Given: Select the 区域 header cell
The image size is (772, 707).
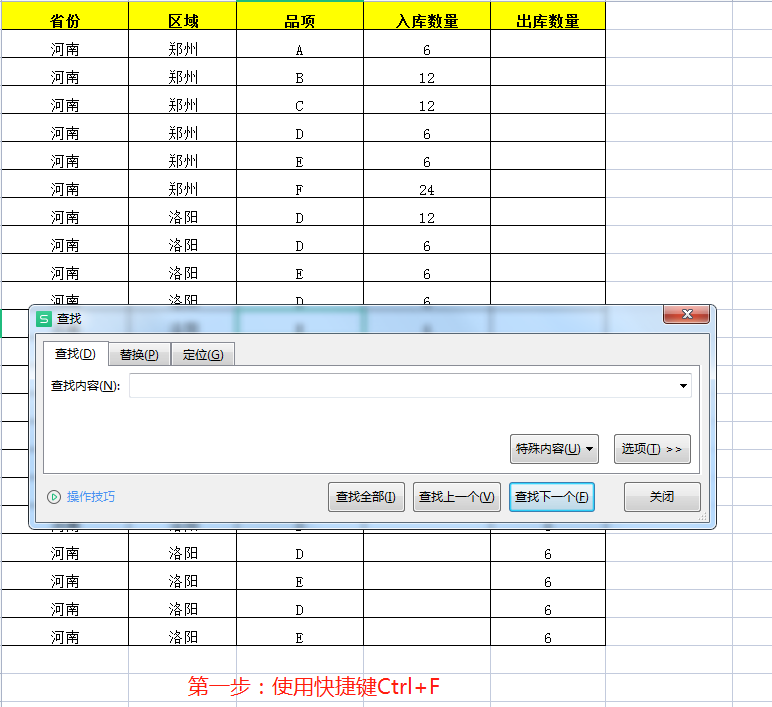Looking at the screenshot, I should point(183,16).
